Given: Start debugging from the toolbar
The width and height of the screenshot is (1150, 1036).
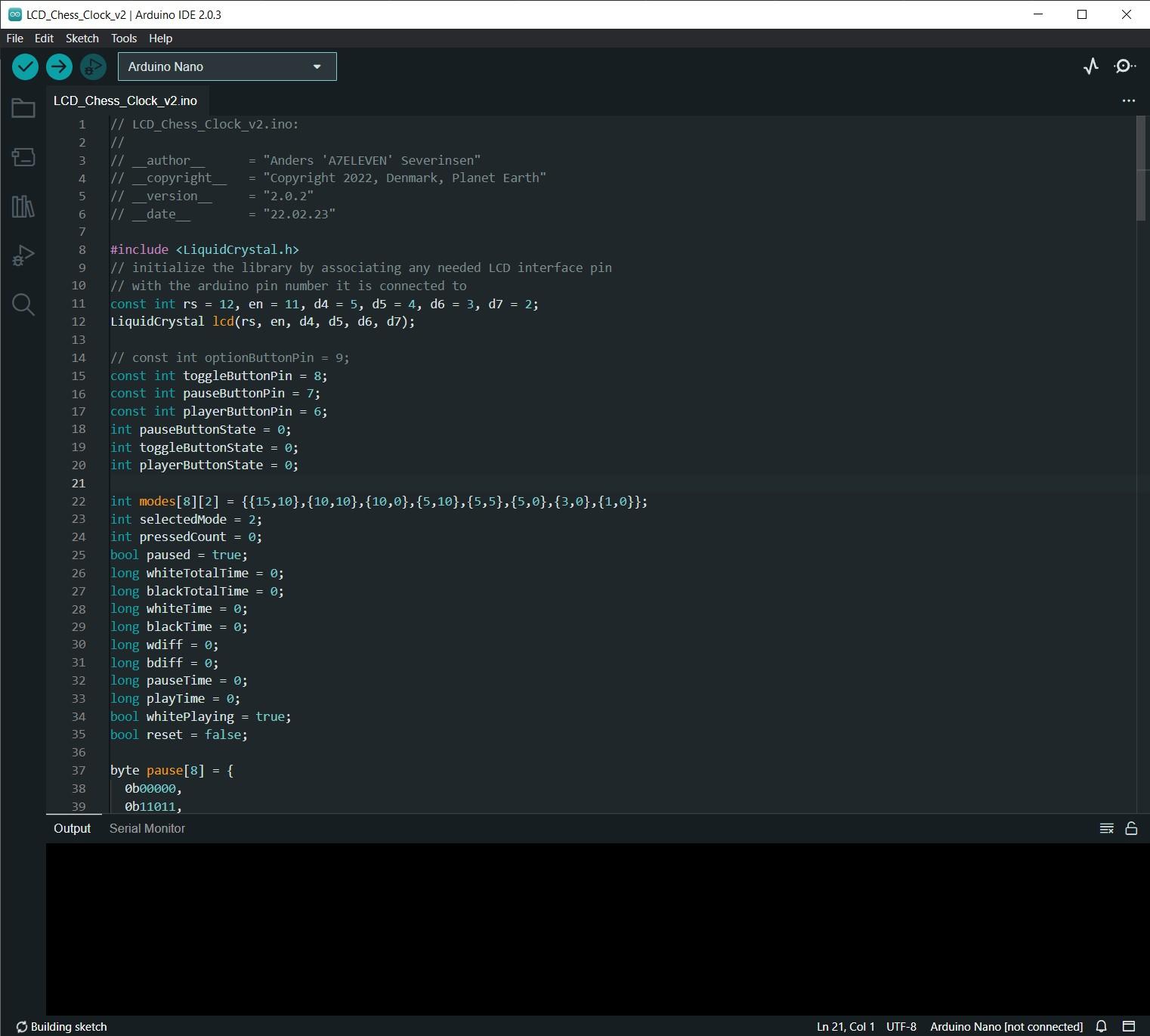Looking at the screenshot, I should coord(93,66).
